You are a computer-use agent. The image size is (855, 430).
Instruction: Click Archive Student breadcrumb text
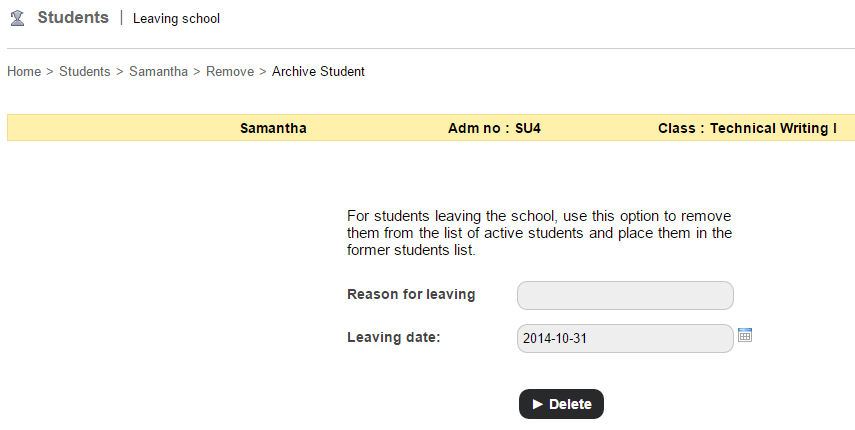pos(318,72)
